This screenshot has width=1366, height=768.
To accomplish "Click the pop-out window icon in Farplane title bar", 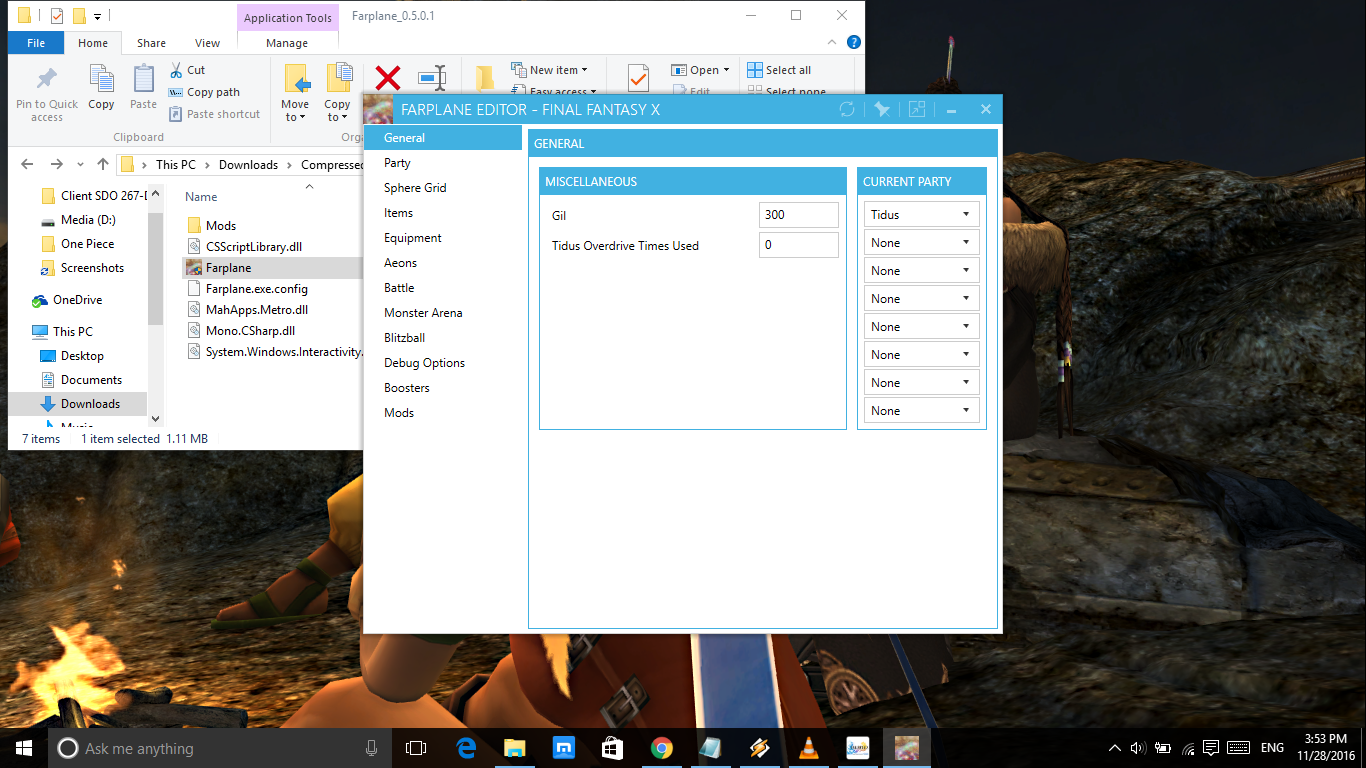I will coord(917,110).
